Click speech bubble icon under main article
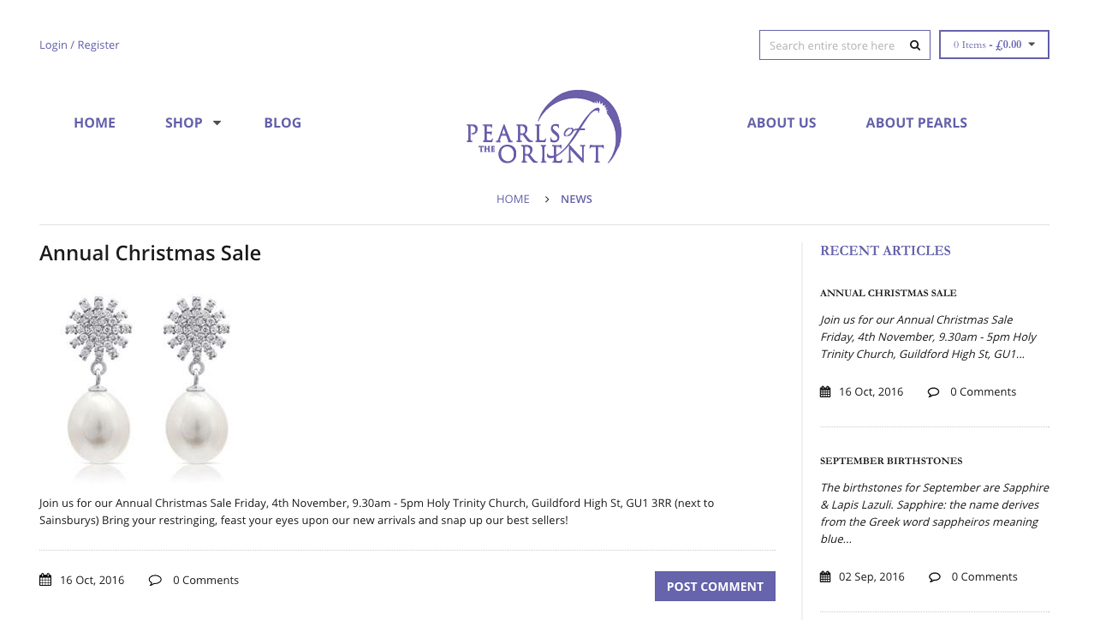1100x620 pixels. [155, 580]
